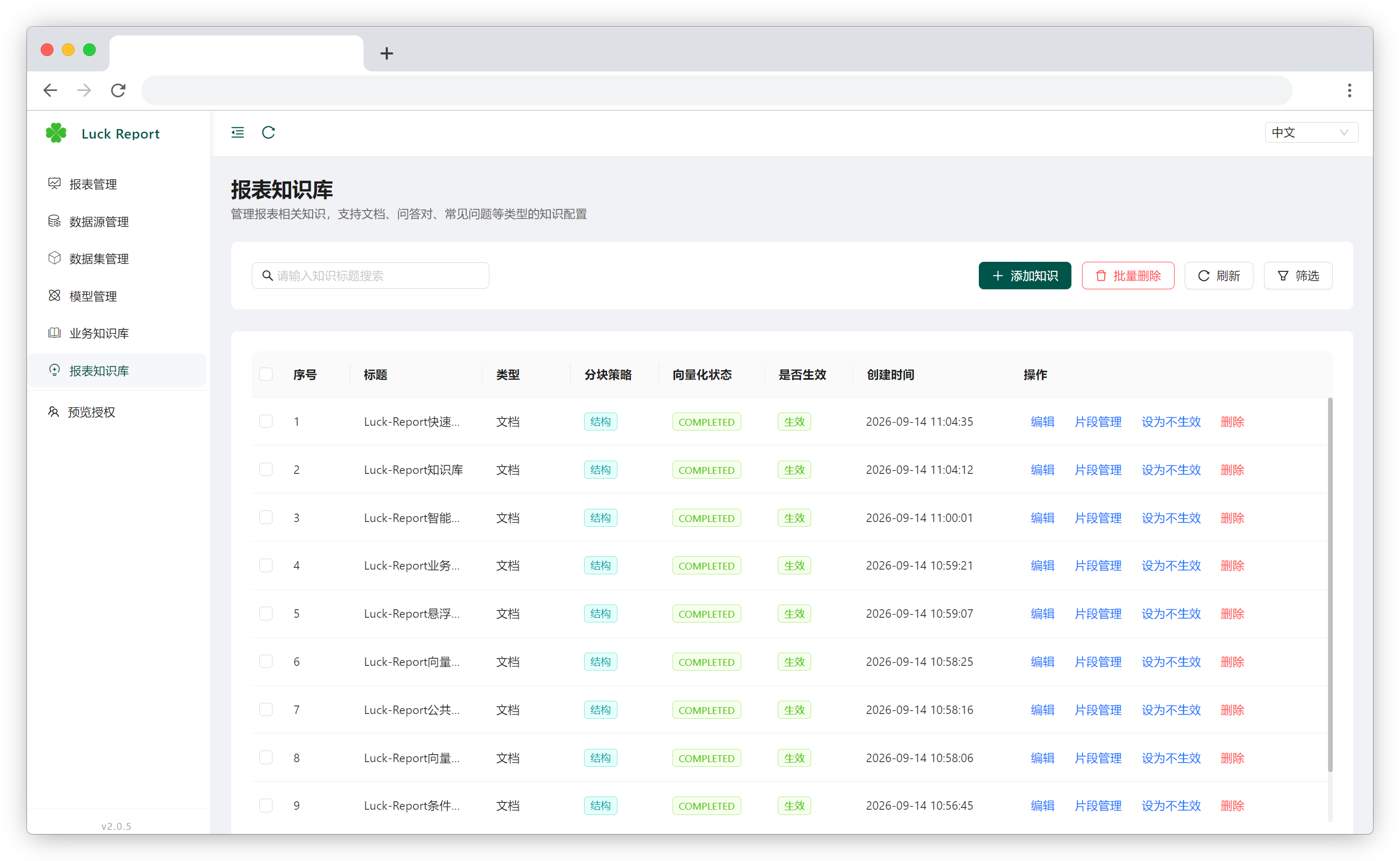The height and width of the screenshot is (861, 1400).
Task: Click 设为不生效 for row 5
Action: (x=1171, y=614)
